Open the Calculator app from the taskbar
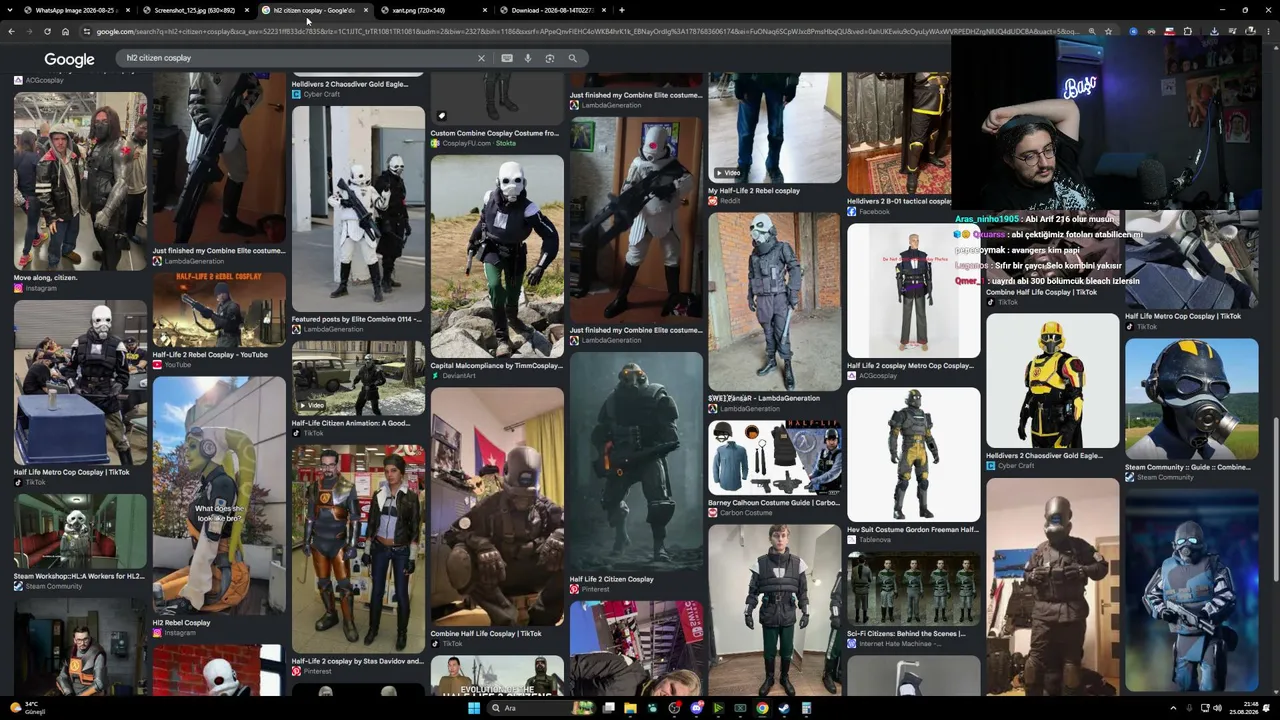Viewport: 1280px width, 720px height. [806, 708]
